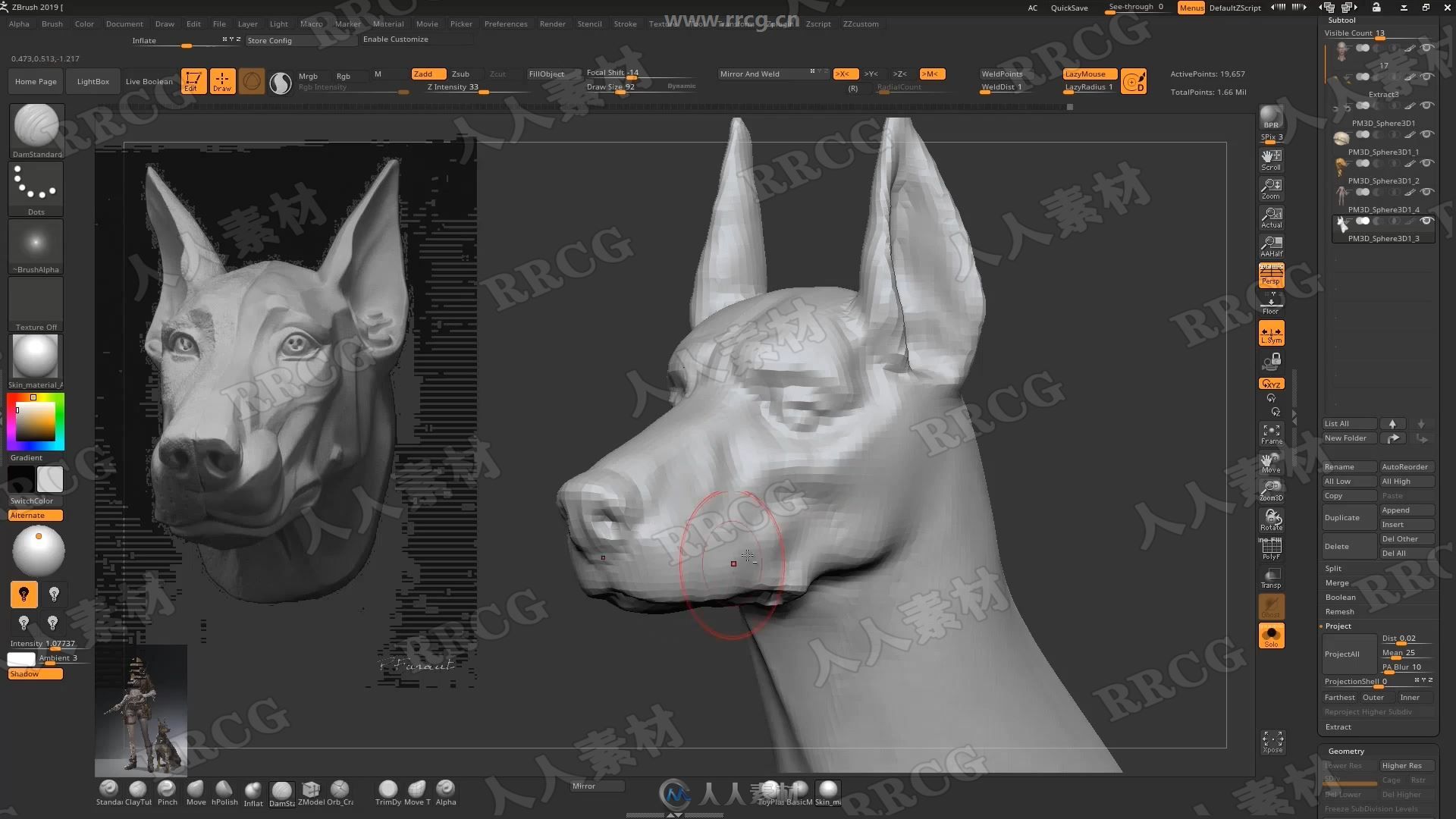Screen dimensions: 1456x819
Task: Toggle Live Boolean mode
Action: 147,80
